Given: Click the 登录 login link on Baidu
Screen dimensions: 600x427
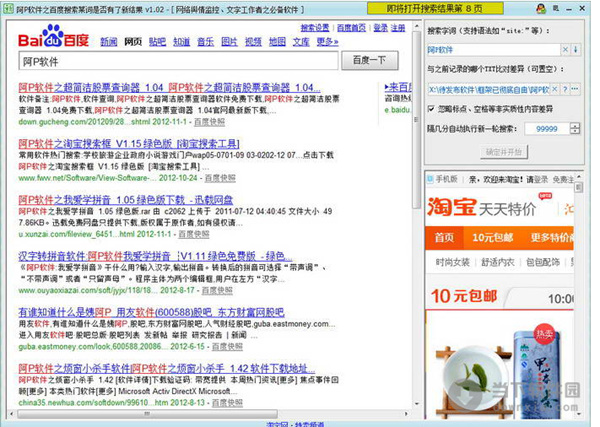Looking at the screenshot, I should (380, 28).
